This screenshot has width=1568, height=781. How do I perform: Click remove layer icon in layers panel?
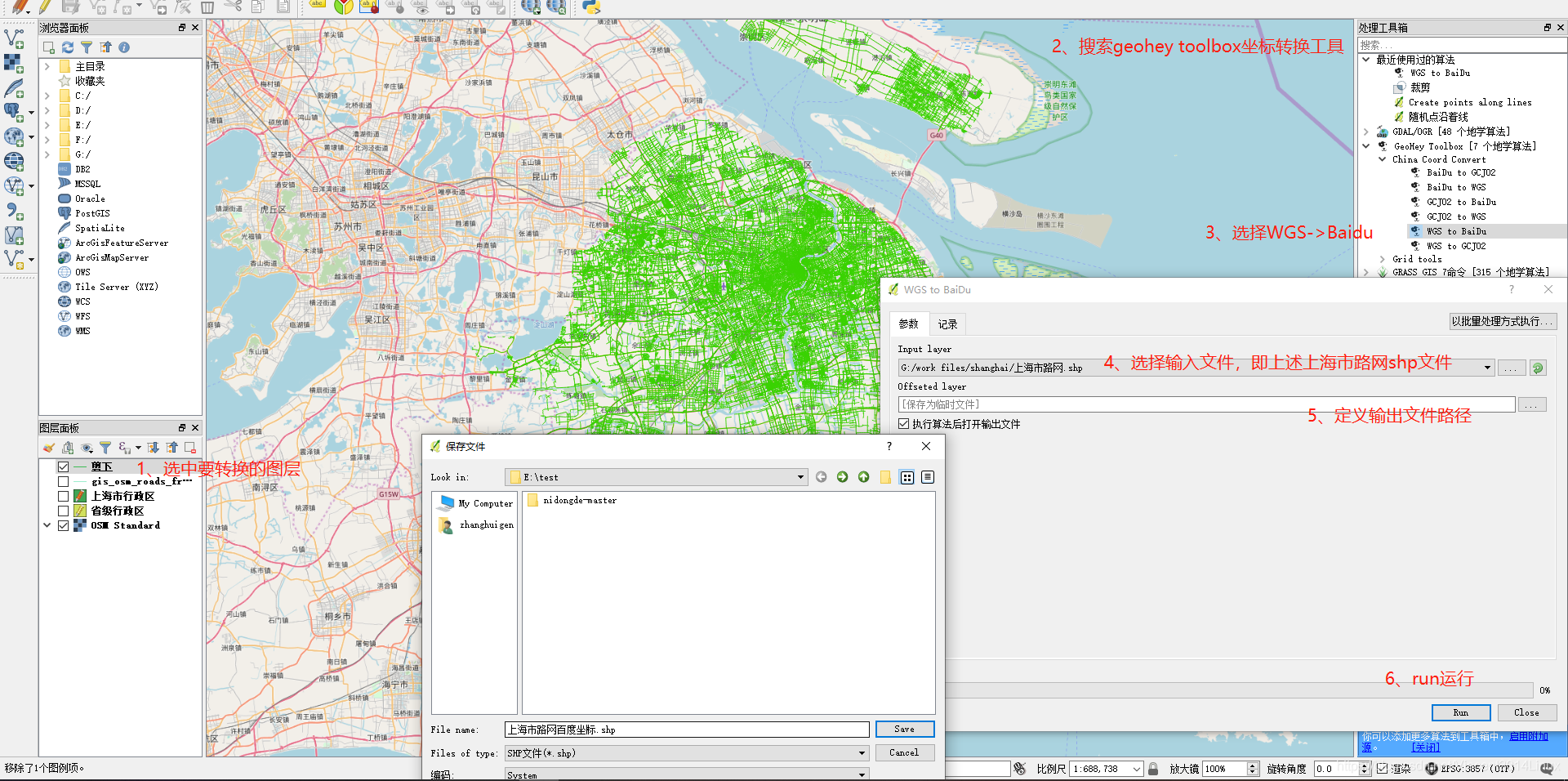(190, 448)
